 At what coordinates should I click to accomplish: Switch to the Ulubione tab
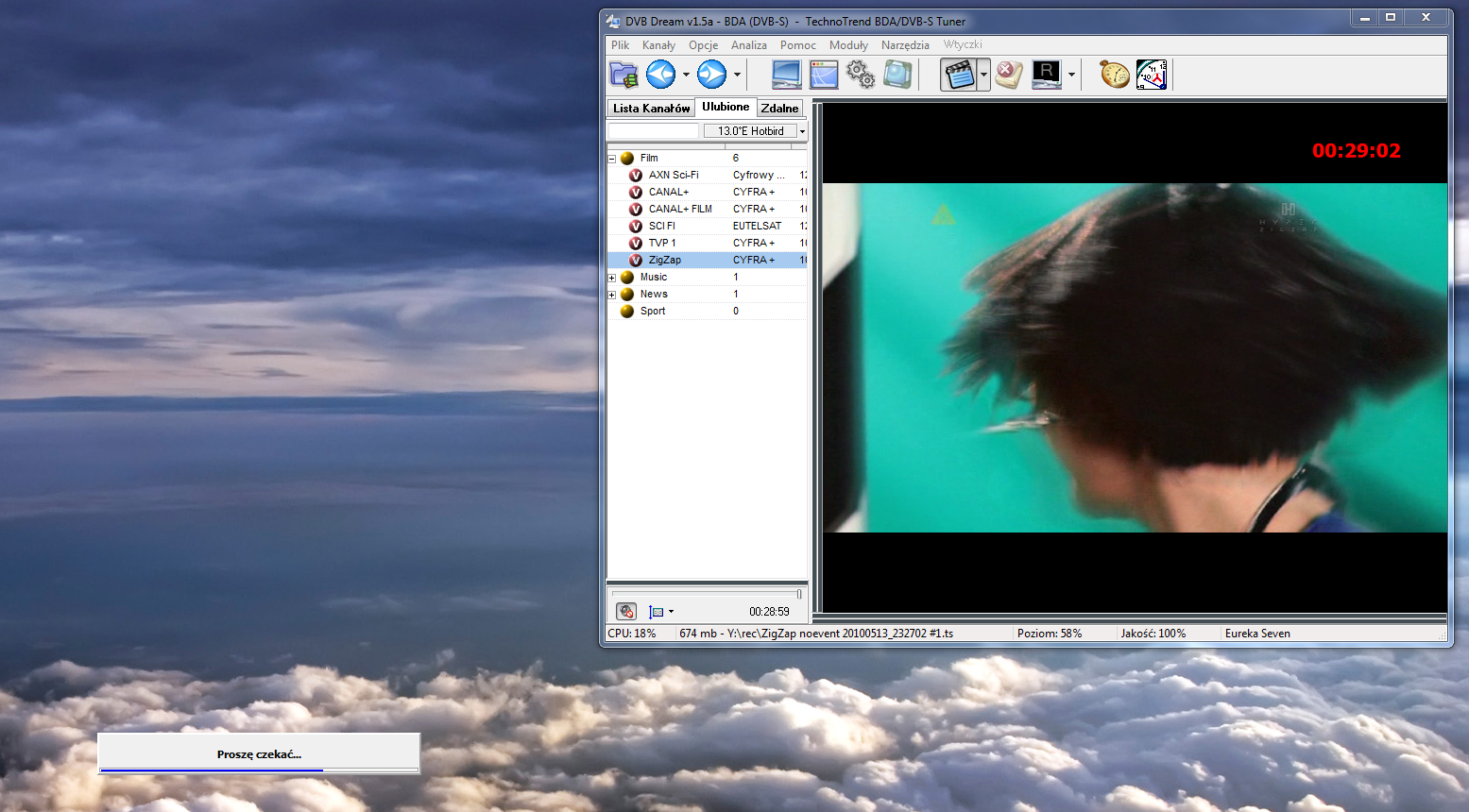click(x=726, y=107)
